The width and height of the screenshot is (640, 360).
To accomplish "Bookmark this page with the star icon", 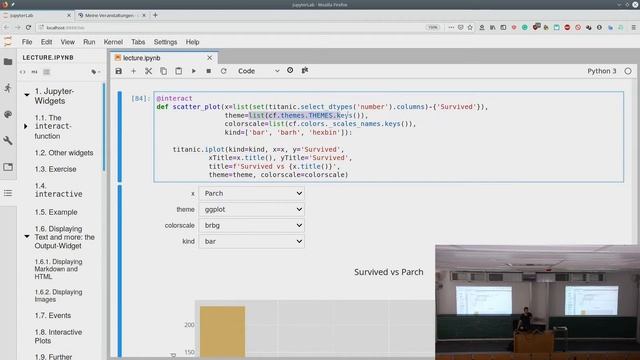I will [470, 27].
